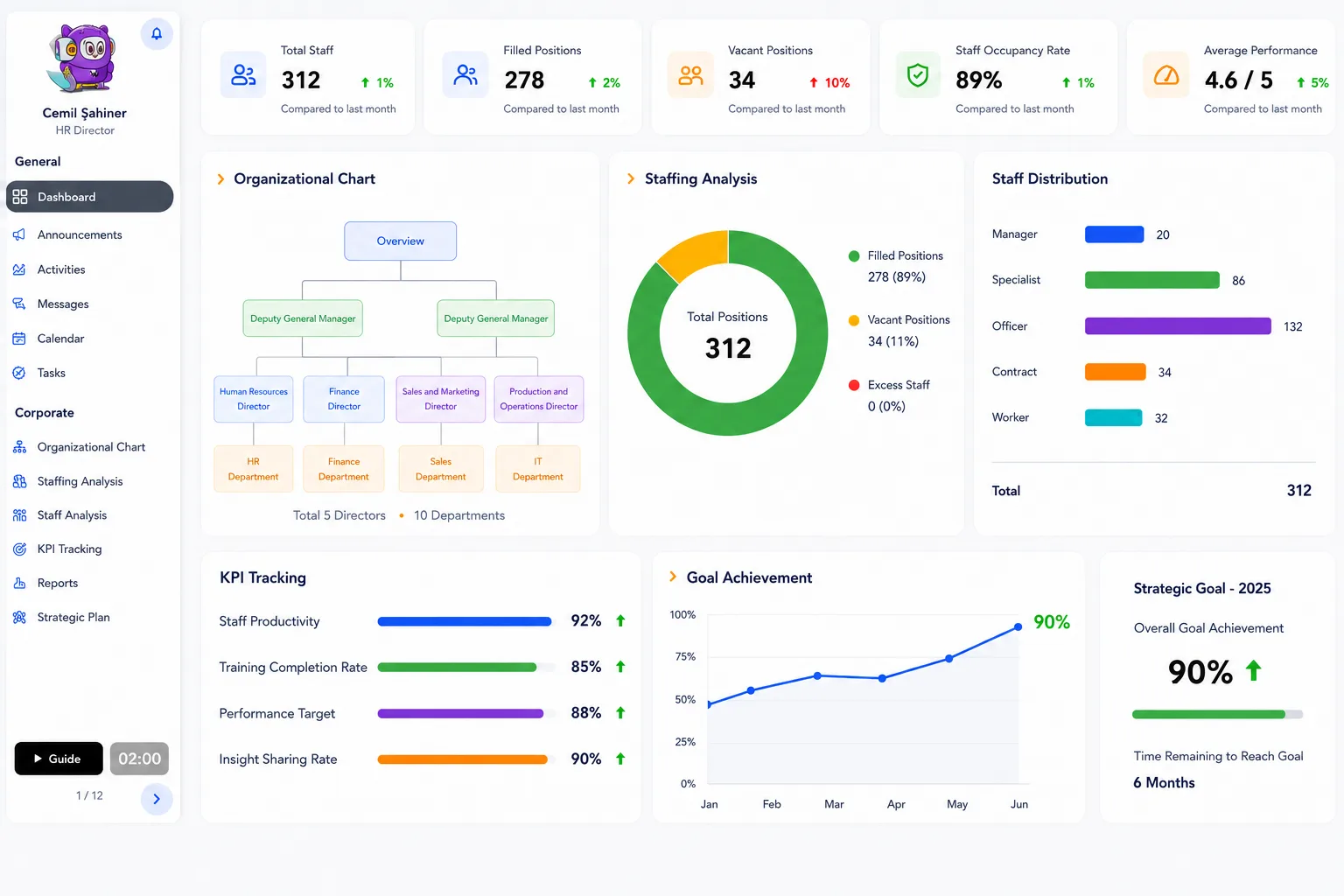
Task: Click the Staff Analysis sidebar icon
Action: point(19,515)
